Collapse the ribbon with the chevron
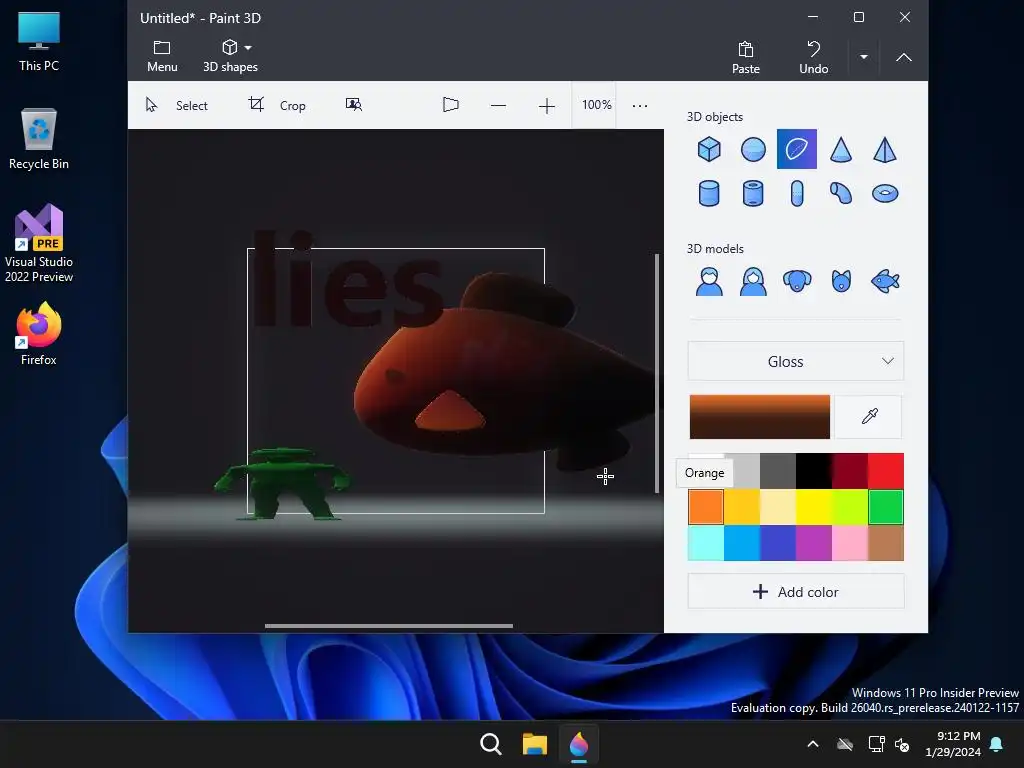This screenshot has width=1024, height=768. 903,57
